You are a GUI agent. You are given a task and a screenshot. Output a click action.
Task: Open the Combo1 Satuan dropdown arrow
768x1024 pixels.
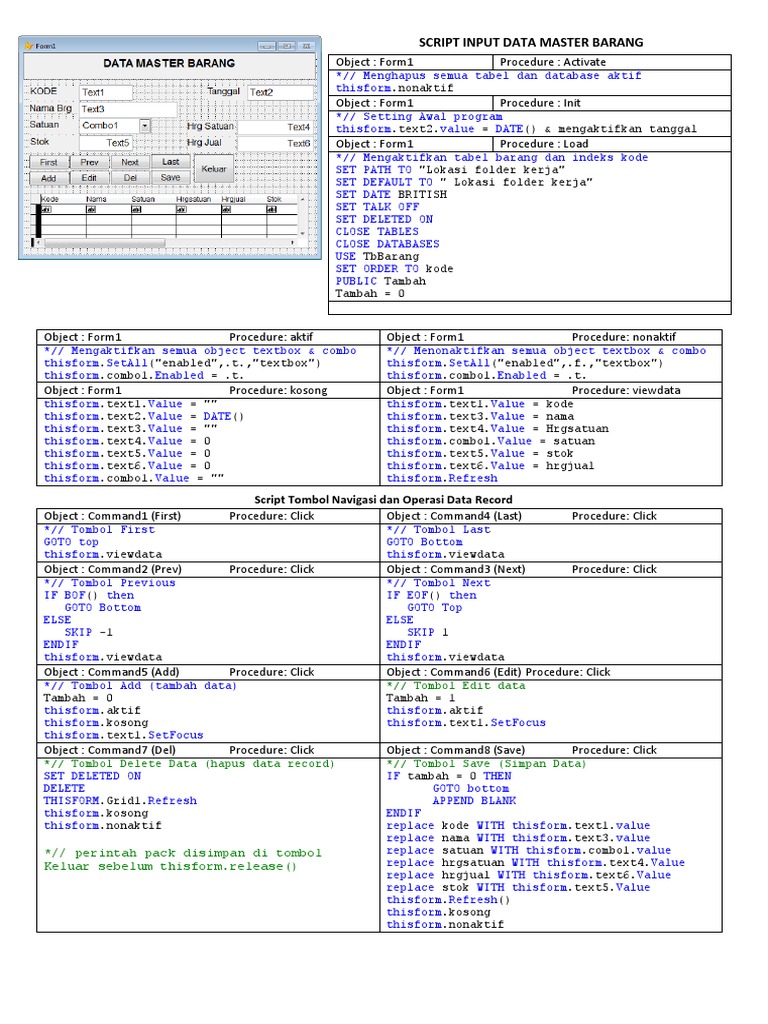pyautogui.click(x=145, y=126)
